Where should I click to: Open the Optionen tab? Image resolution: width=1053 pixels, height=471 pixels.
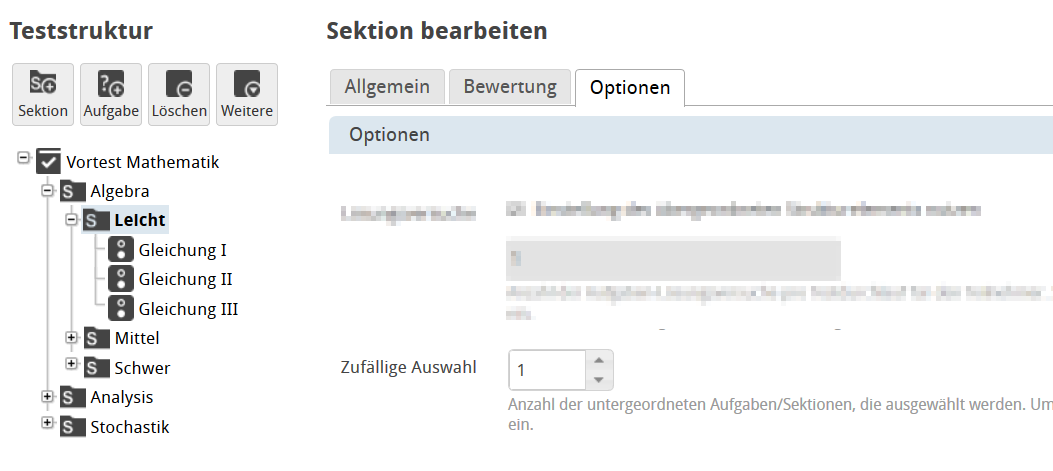click(630, 88)
